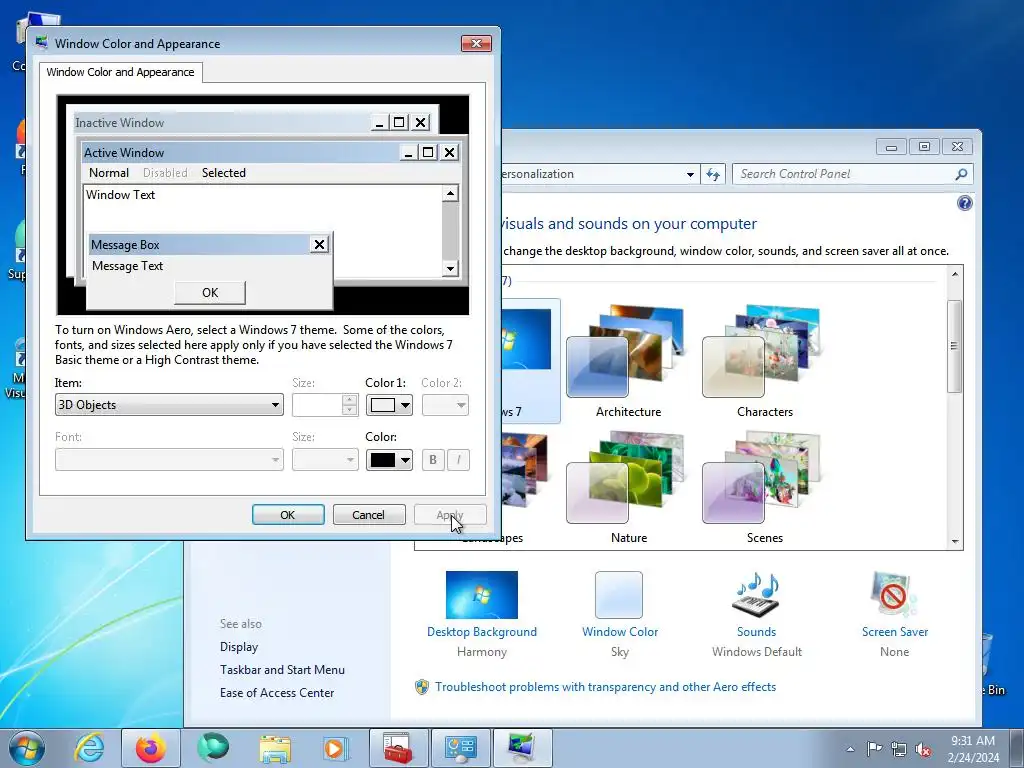This screenshot has width=1024, height=768.
Task: Open the green globe browser taskbar icon
Action: [x=213, y=748]
